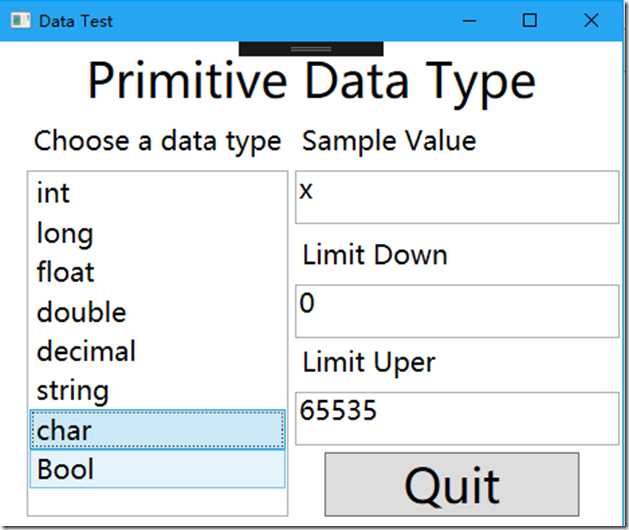Focus the Sample Value text box
Screen dimensions: 629x530
pos(457,197)
